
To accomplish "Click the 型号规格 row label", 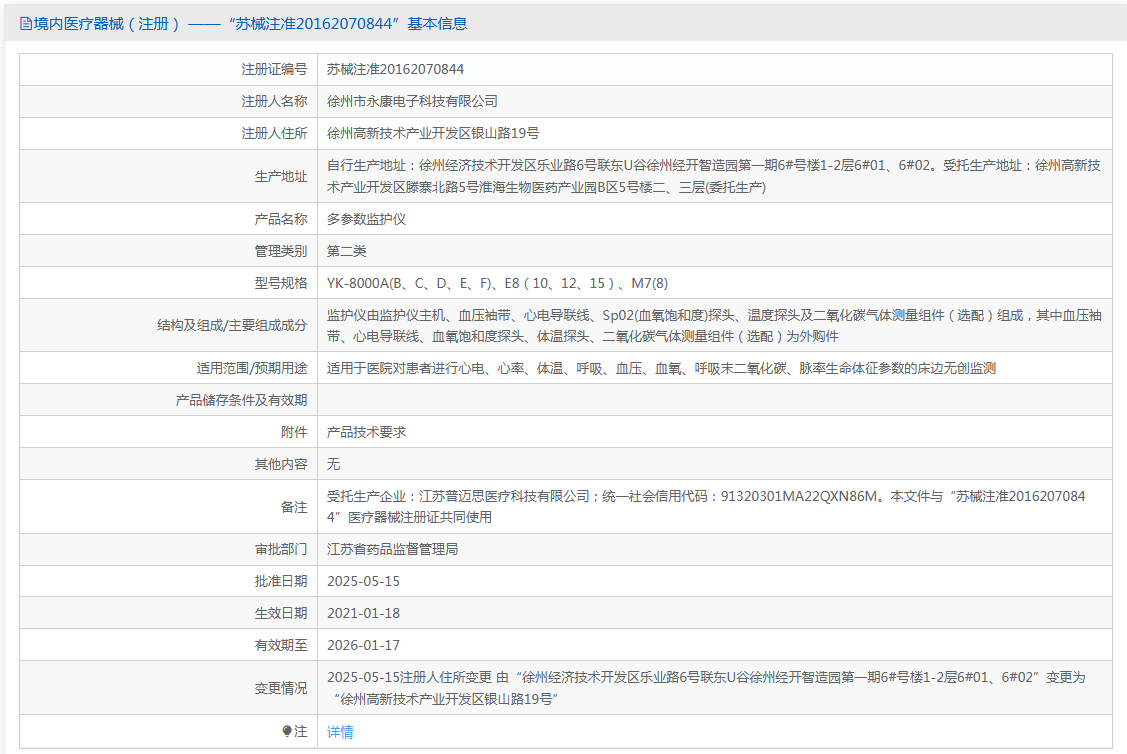I will (280, 283).
